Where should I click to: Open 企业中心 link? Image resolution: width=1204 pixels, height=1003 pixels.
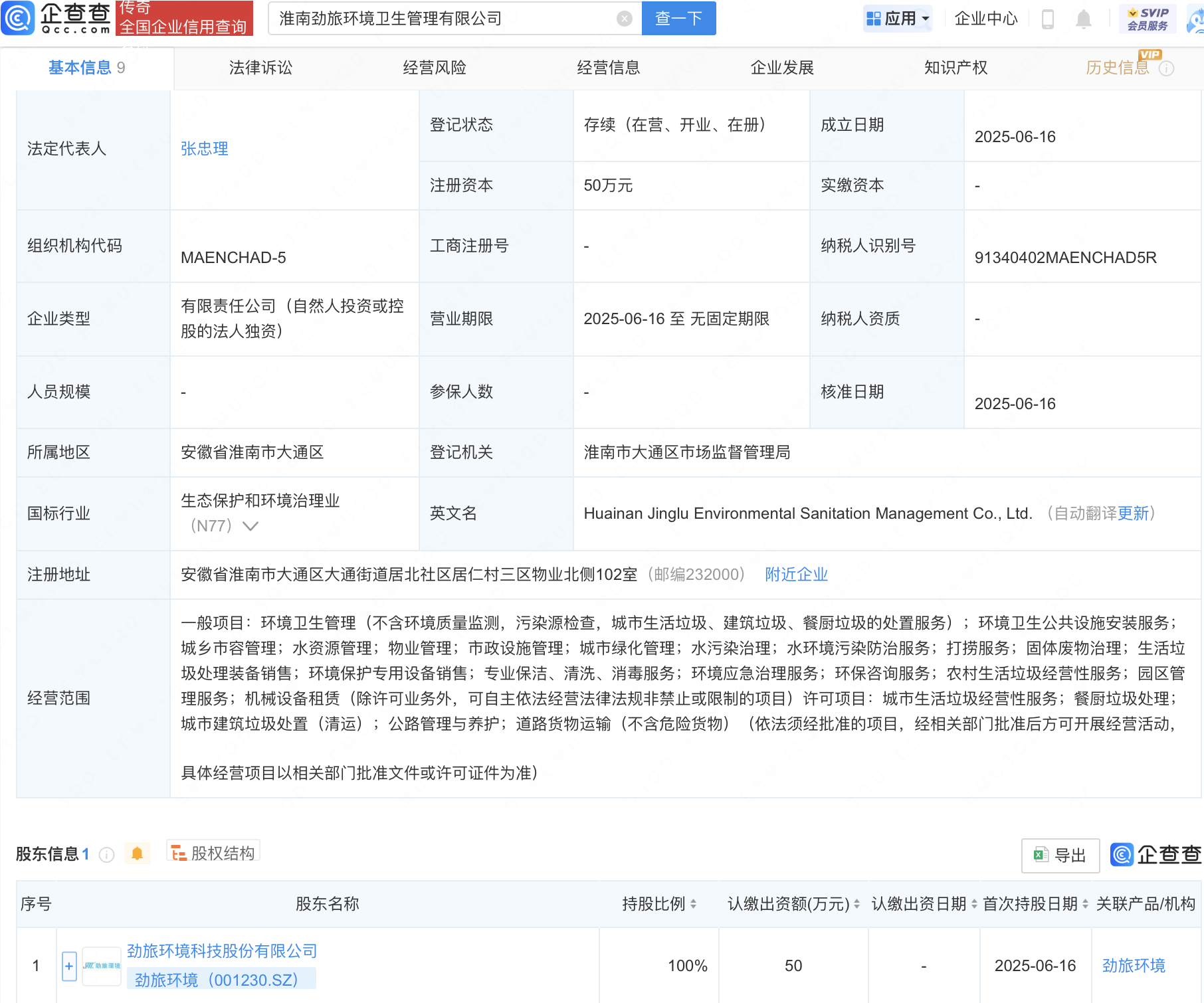tap(986, 19)
